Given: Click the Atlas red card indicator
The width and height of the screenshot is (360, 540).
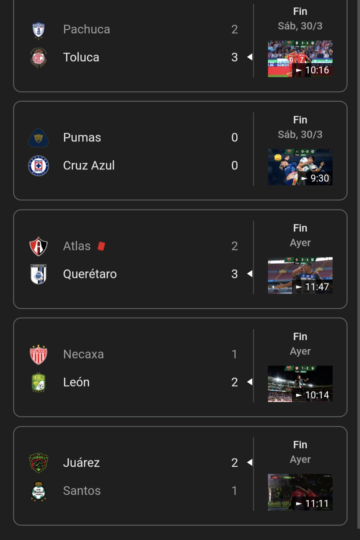Looking at the screenshot, I should pos(101,246).
